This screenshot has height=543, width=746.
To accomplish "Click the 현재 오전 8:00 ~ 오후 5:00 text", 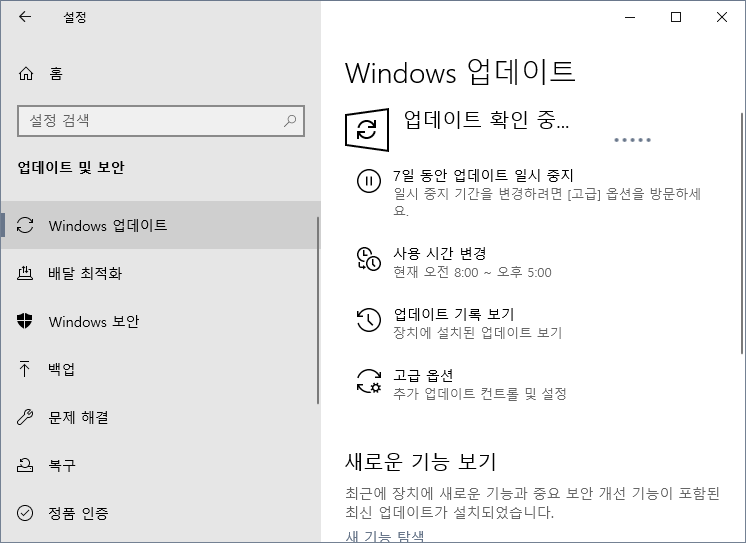I will pos(472,272).
